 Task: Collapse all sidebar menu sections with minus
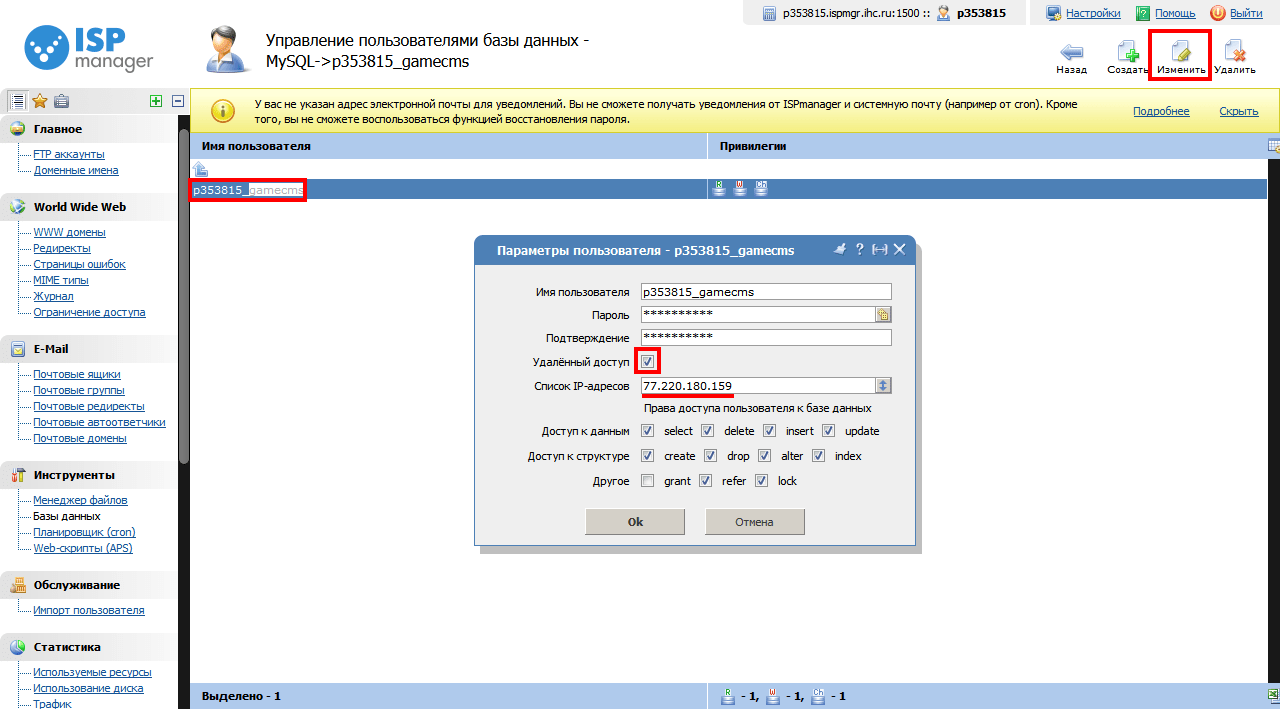[178, 101]
